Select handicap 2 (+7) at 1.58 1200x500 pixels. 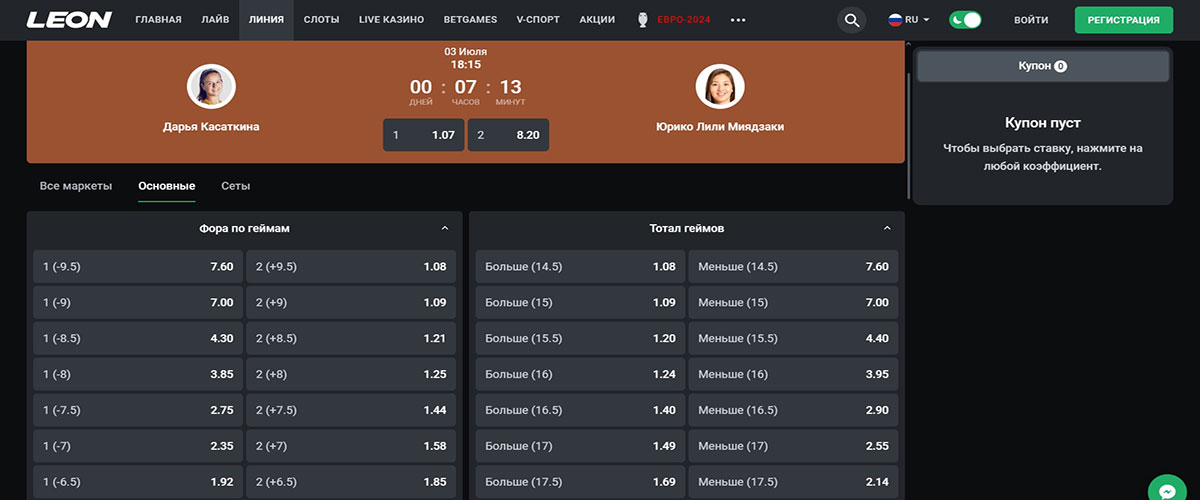(351, 447)
